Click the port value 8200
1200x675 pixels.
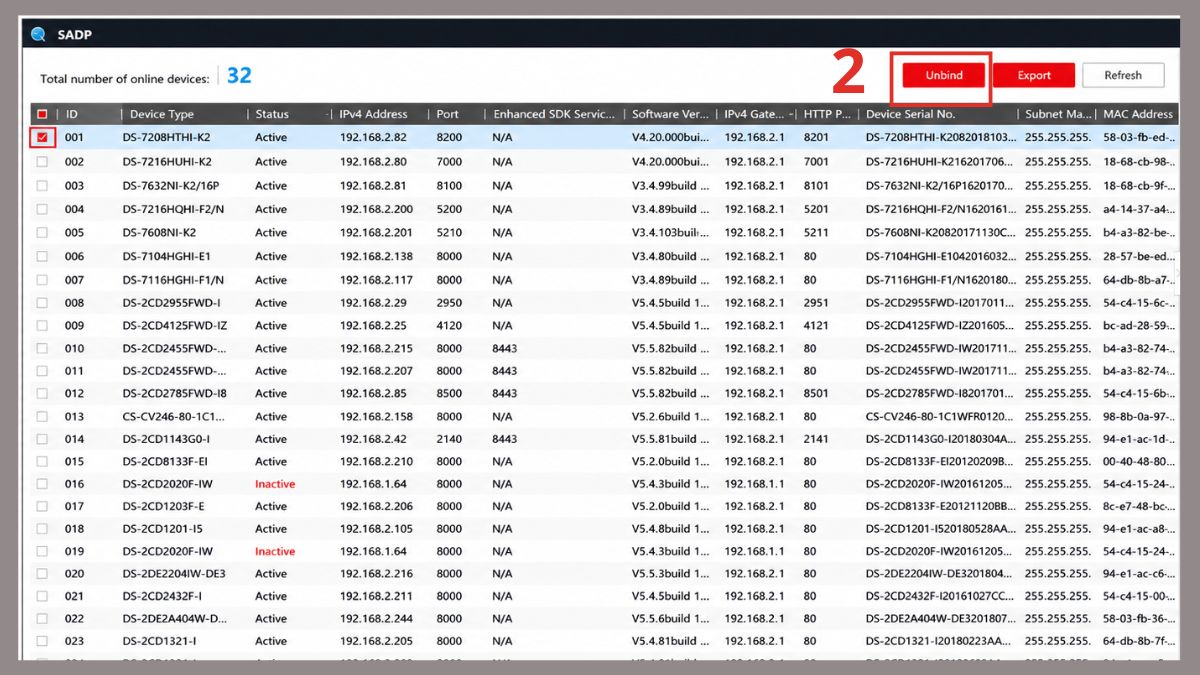(449, 138)
